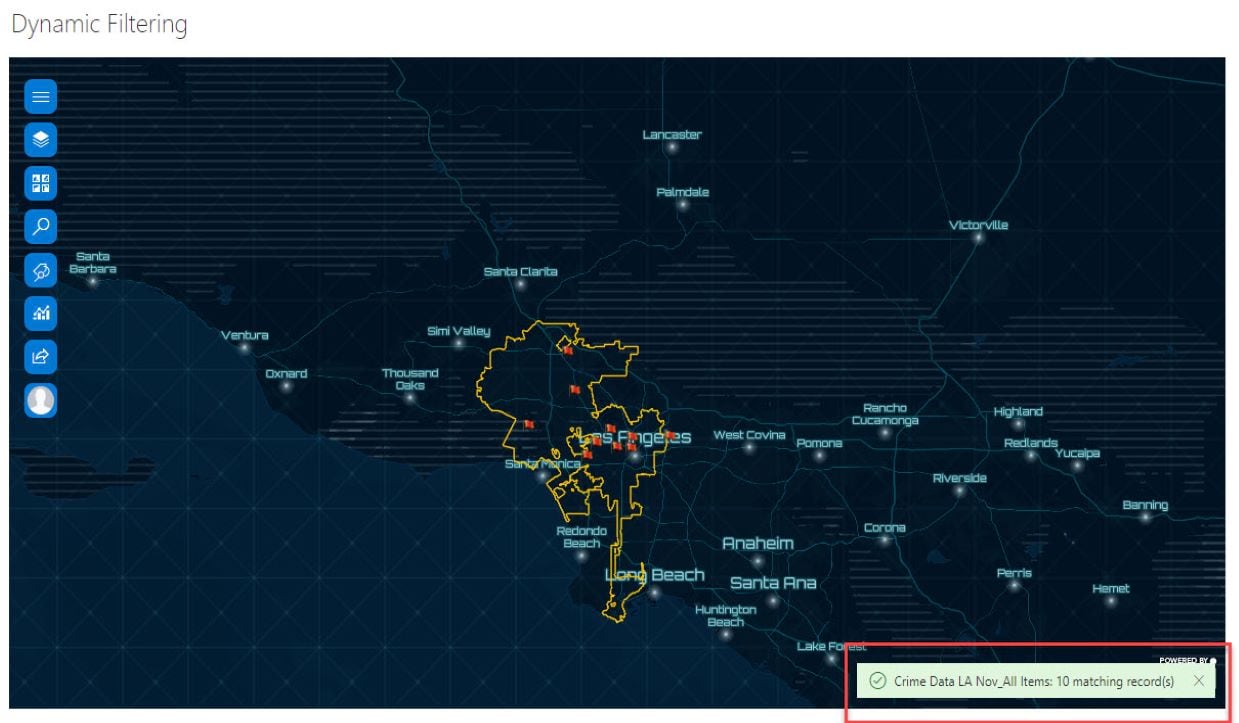
Task: Click the Santa Ana city label
Action: pos(773,583)
